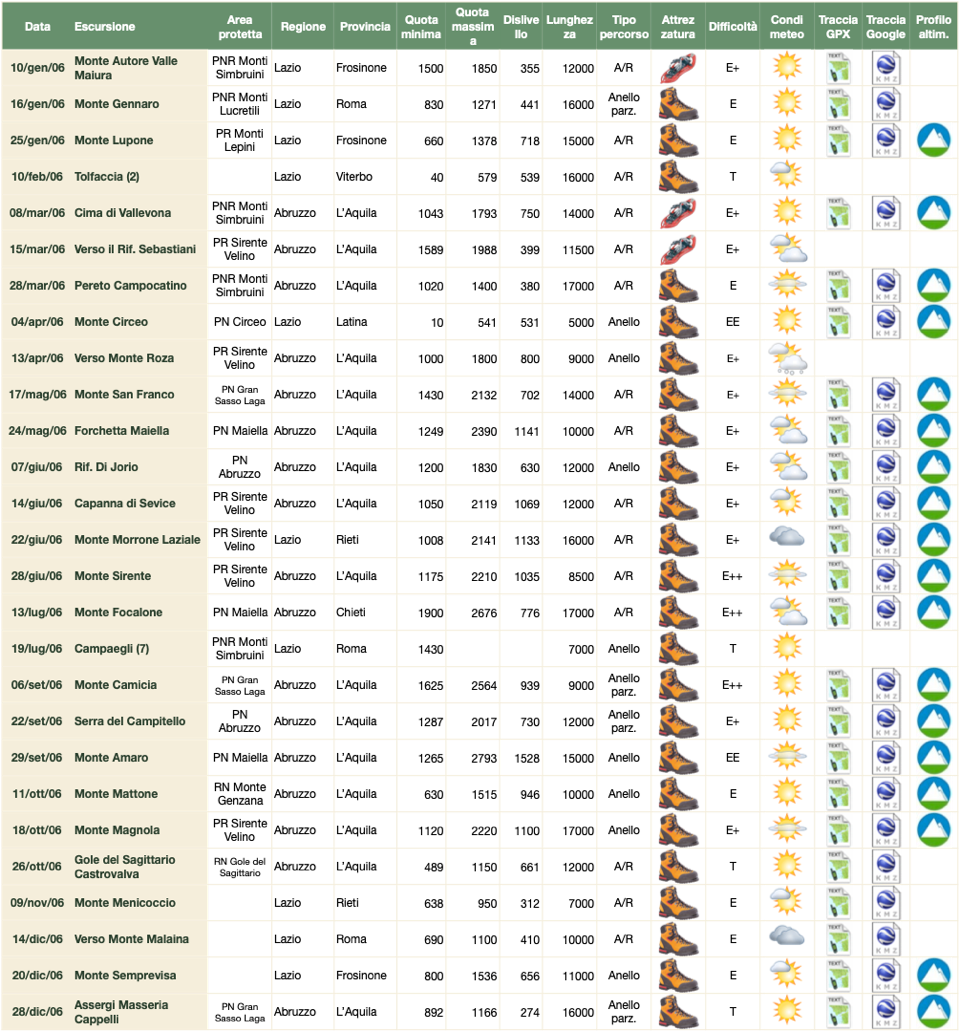
Task: Select RN Monte Genzana area cell
Action: coord(240,794)
